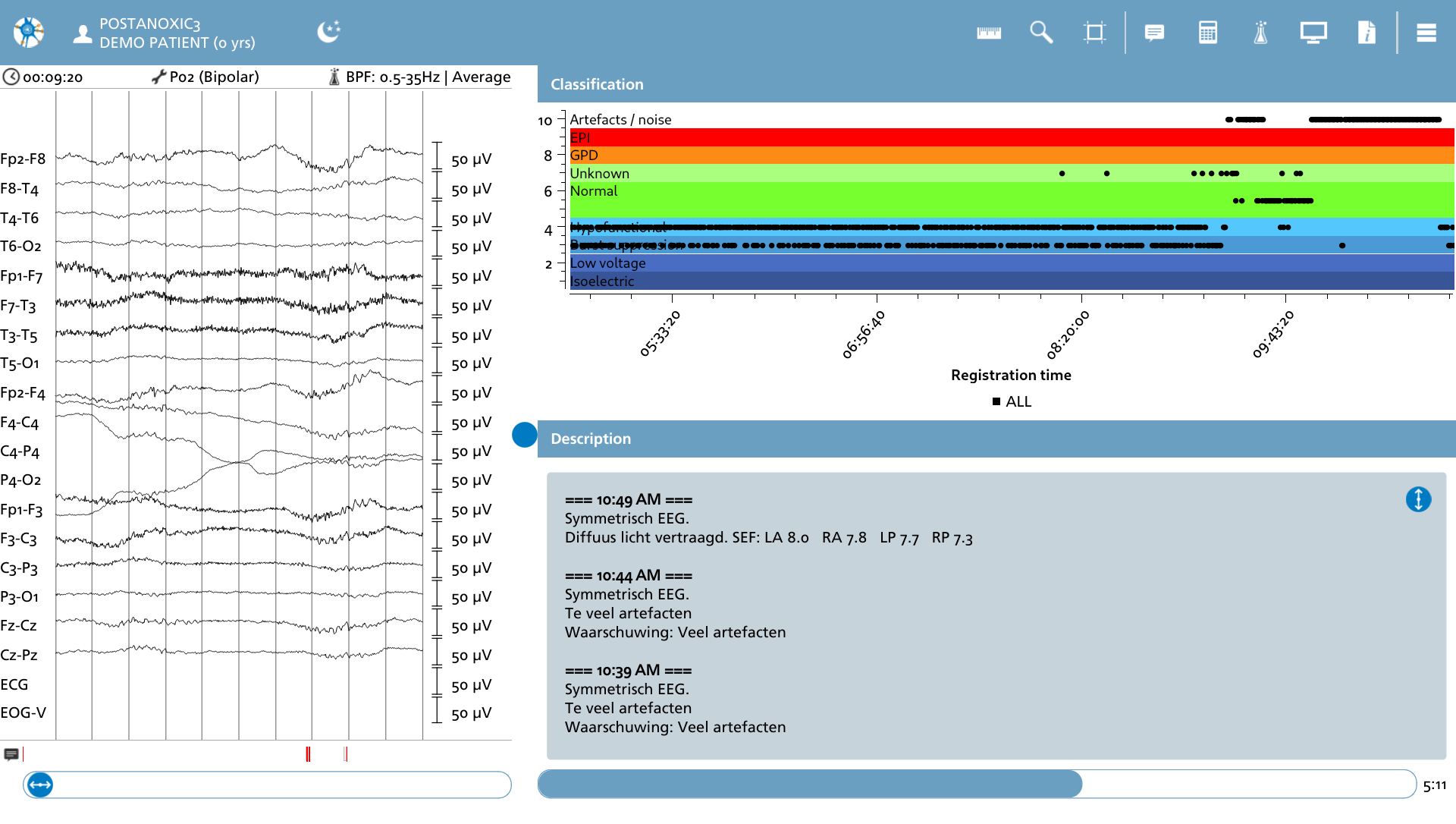
Task: Click the EEG horizontal scroll slider handle
Action: tap(39, 785)
